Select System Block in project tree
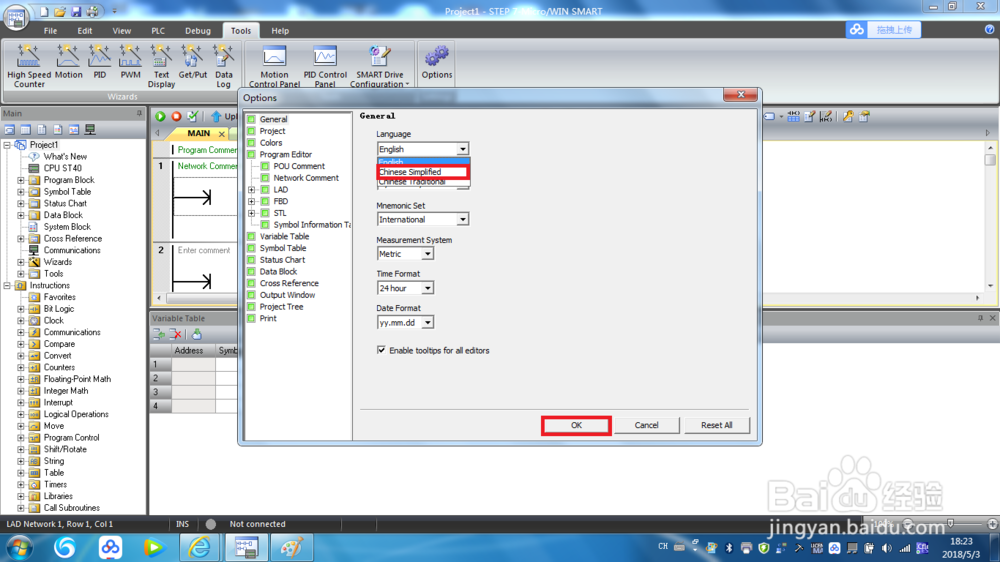 (x=67, y=227)
